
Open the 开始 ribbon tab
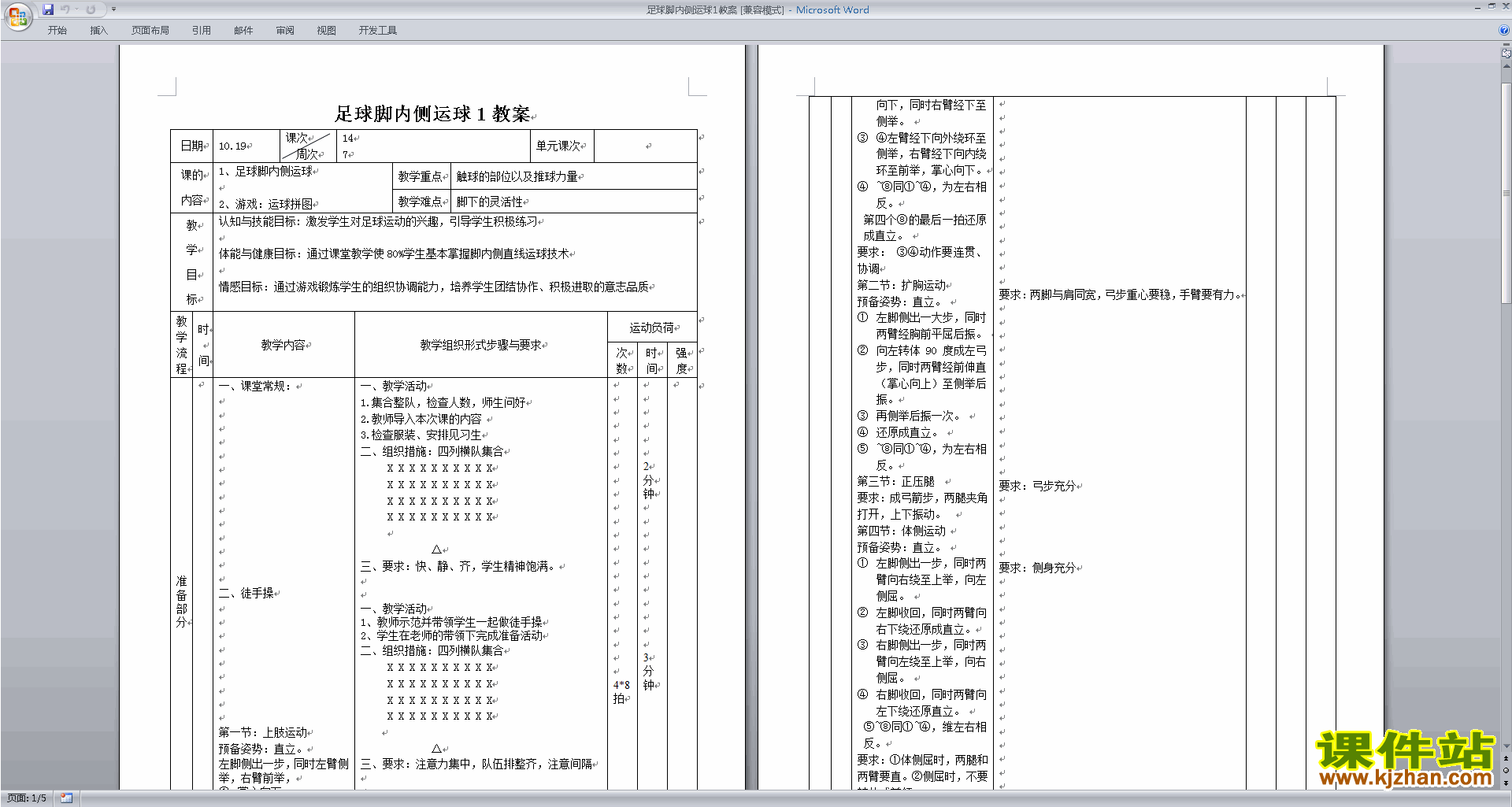click(57, 30)
